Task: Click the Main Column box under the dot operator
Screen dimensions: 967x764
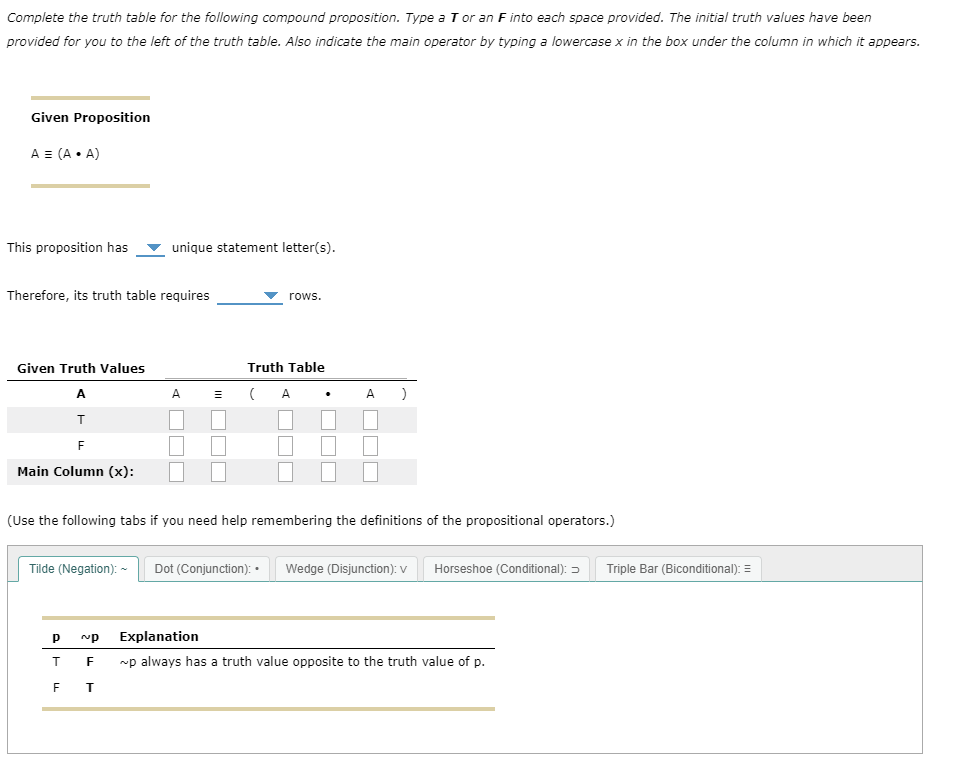Action: coord(328,471)
